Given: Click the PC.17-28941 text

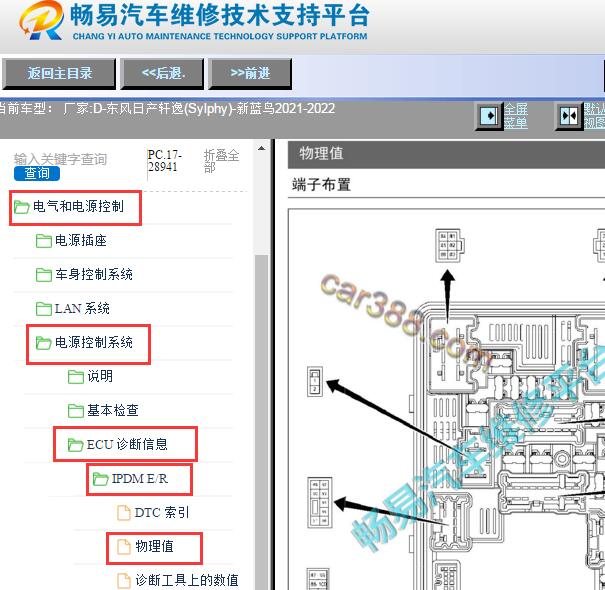Looking at the screenshot, I should pyautogui.click(x=165, y=161).
